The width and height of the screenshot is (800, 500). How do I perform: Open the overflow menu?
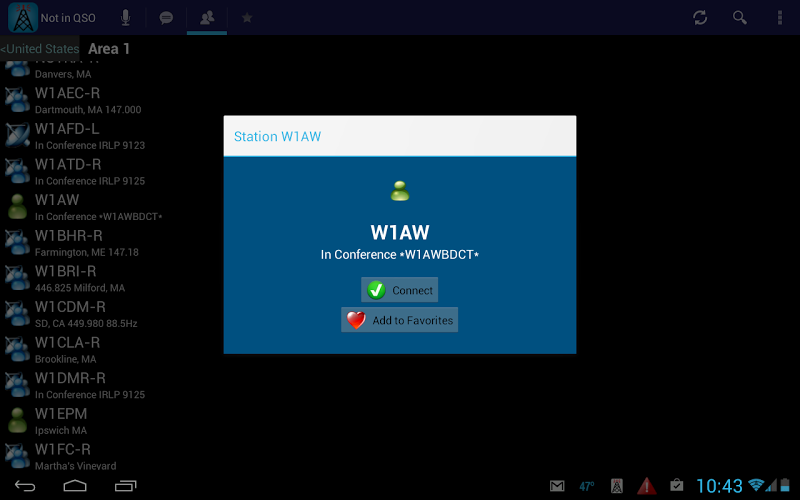780,17
